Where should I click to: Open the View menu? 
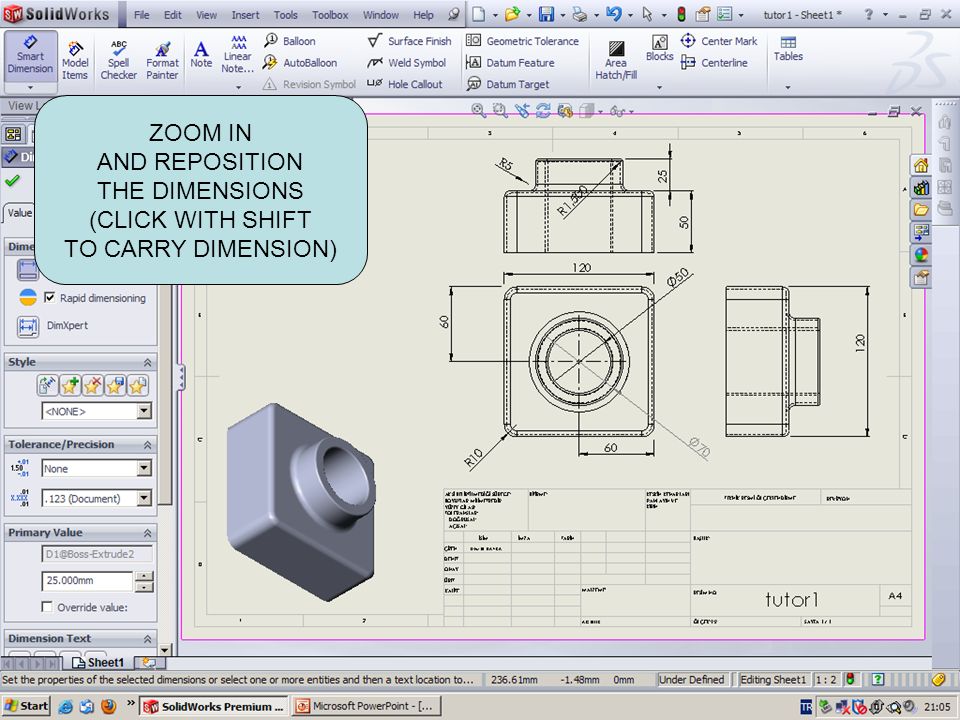click(x=206, y=15)
